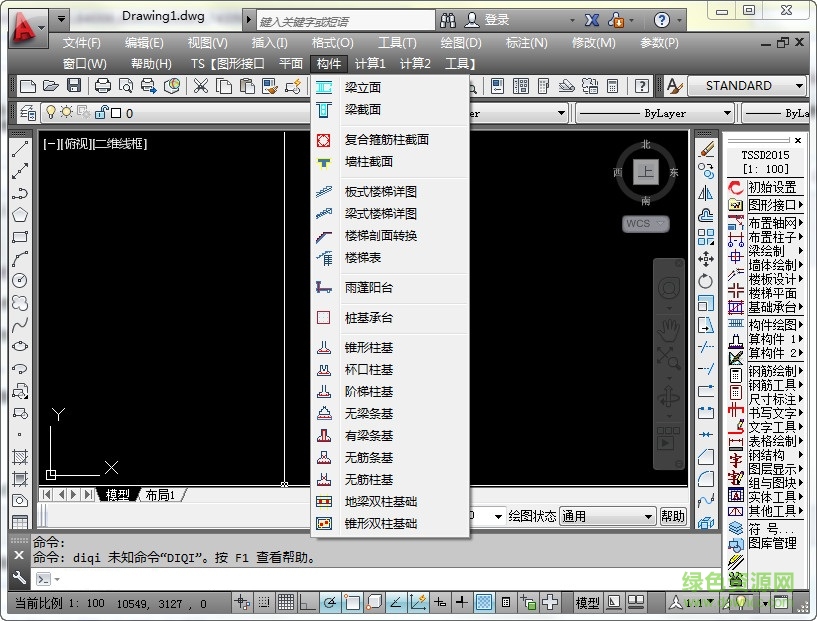817x621 pixels.
Task: Select 布置轴网 from the TSSD sidebar
Action: [x=771, y=220]
